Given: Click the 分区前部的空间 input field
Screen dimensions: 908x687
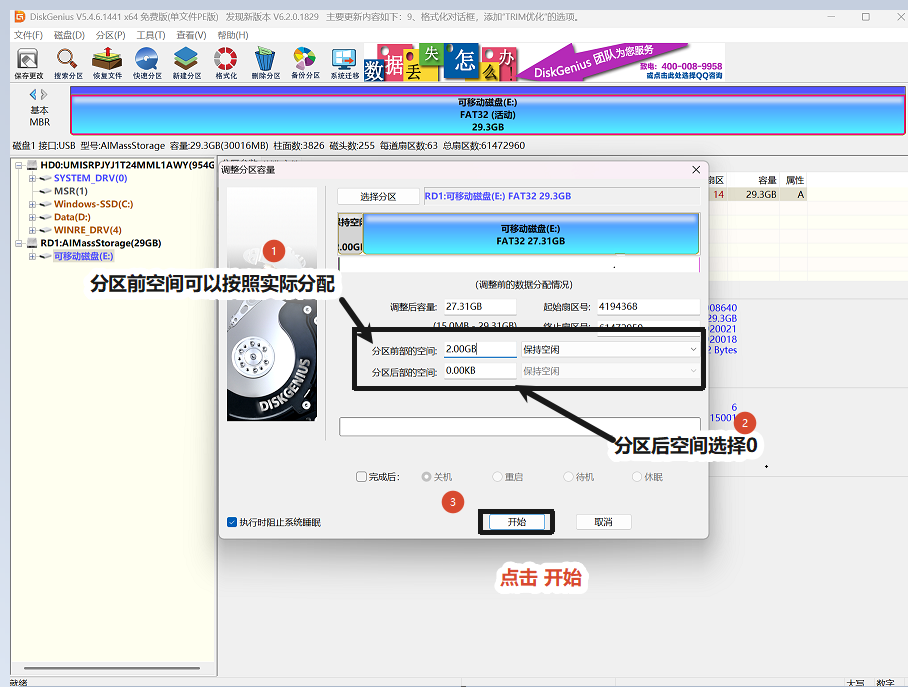Looking at the screenshot, I should 480,349.
